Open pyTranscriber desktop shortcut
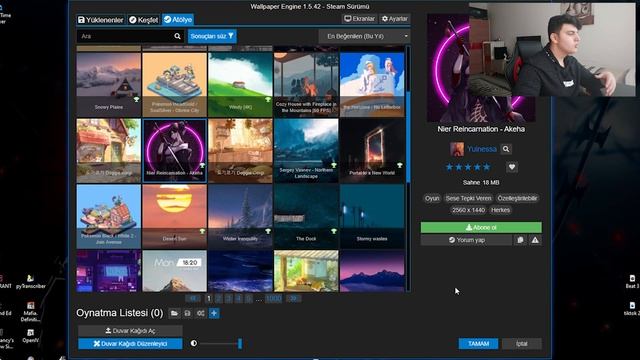 tap(31, 282)
